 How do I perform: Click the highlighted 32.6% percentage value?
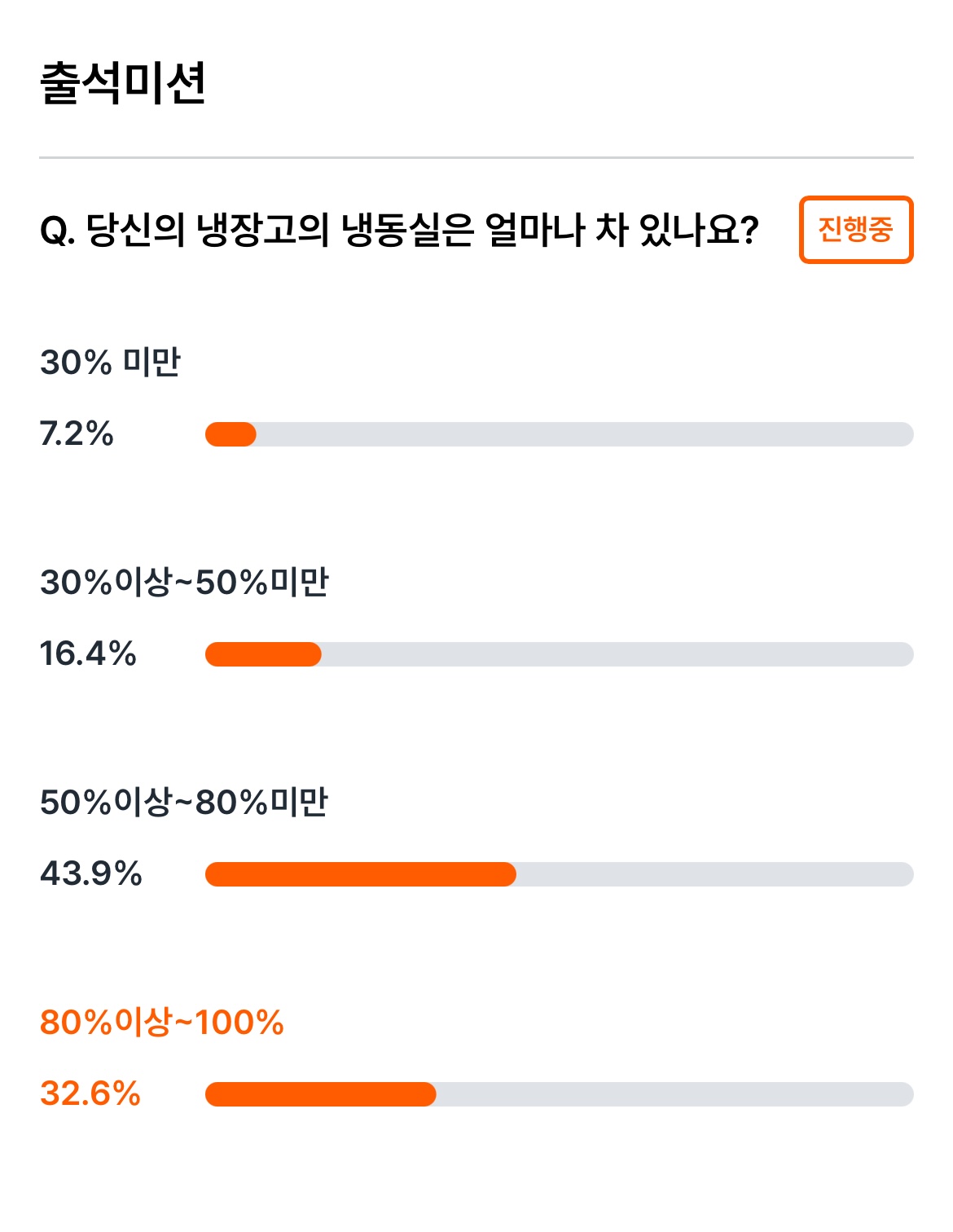click(90, 1093)
